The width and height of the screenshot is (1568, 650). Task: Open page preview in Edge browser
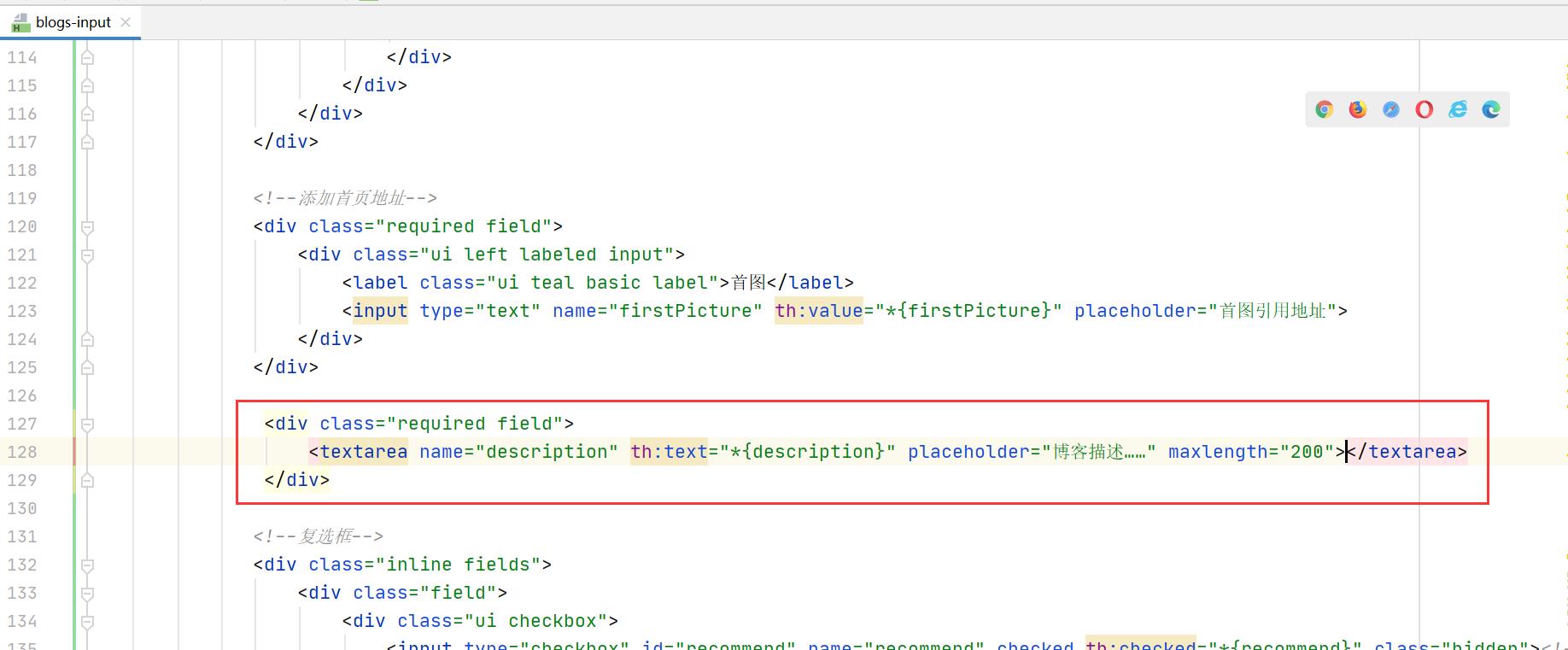tap(1490, 109)
